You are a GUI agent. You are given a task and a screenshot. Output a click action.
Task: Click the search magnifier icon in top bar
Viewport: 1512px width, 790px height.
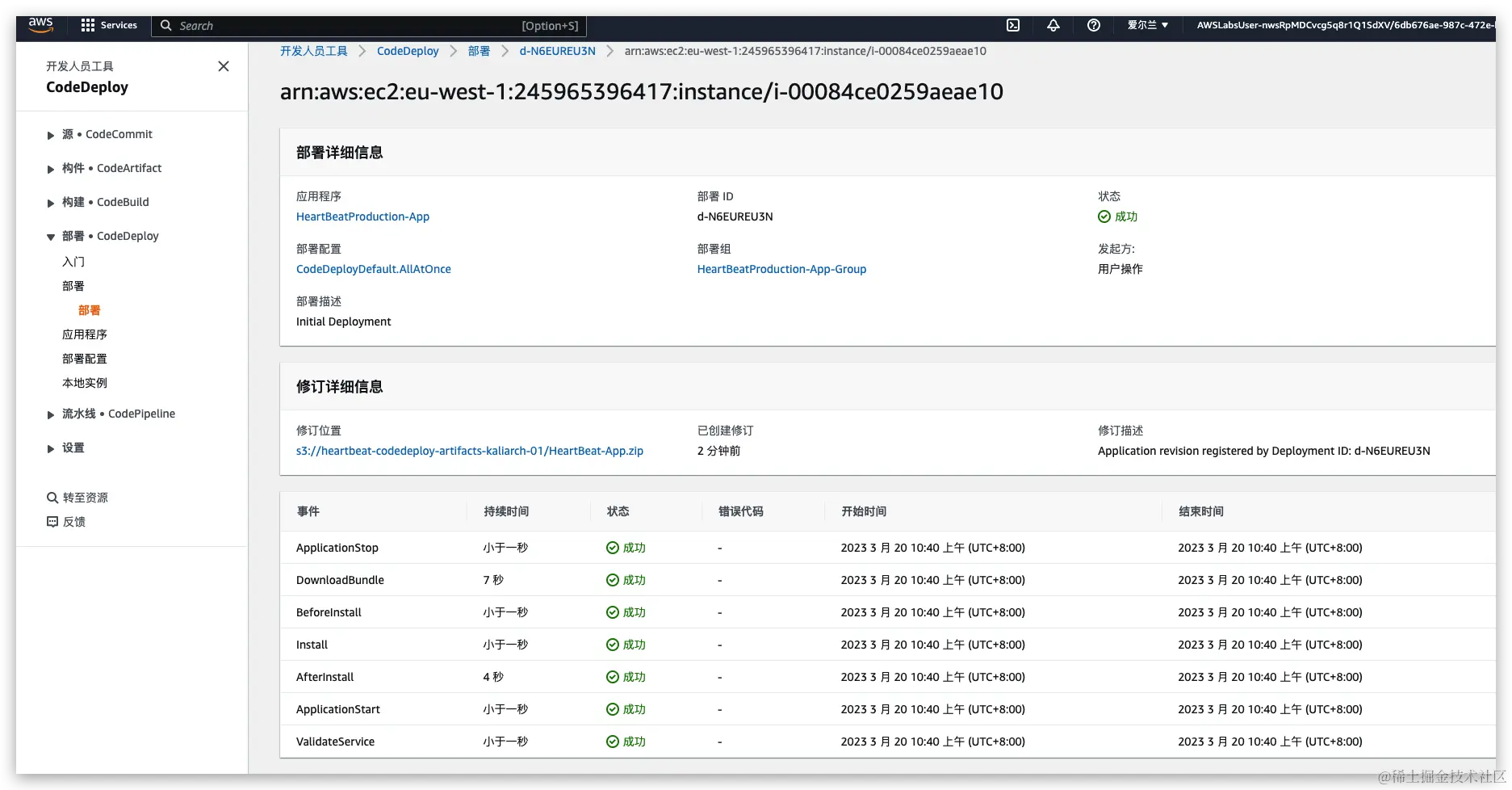point(166,25)
